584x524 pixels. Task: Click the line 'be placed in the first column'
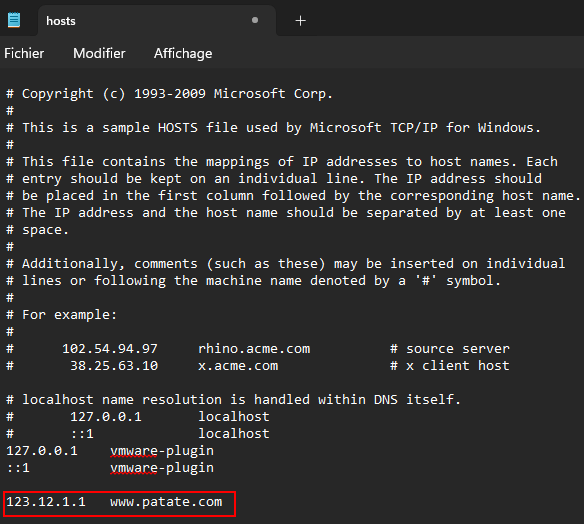click(x=293, y=196)
